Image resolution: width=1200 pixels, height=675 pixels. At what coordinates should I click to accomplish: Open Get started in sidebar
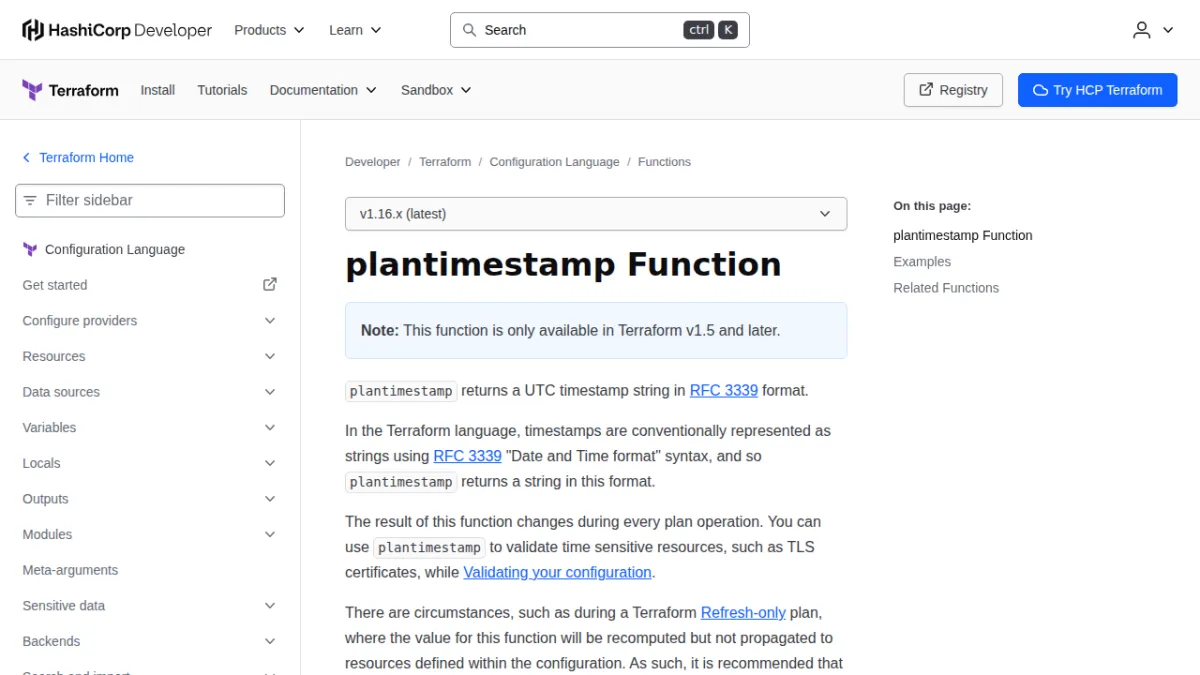pyautogui.click(x=150, y=285)
